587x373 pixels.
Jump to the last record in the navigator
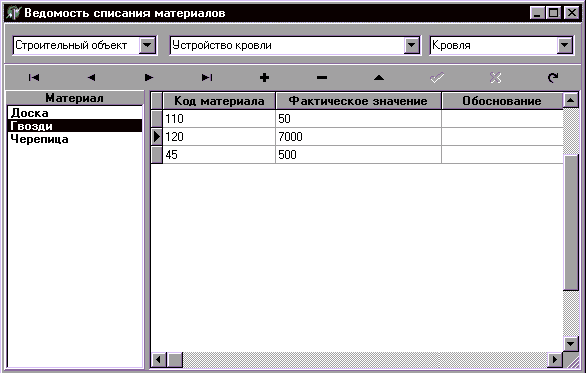click(207, 78)
